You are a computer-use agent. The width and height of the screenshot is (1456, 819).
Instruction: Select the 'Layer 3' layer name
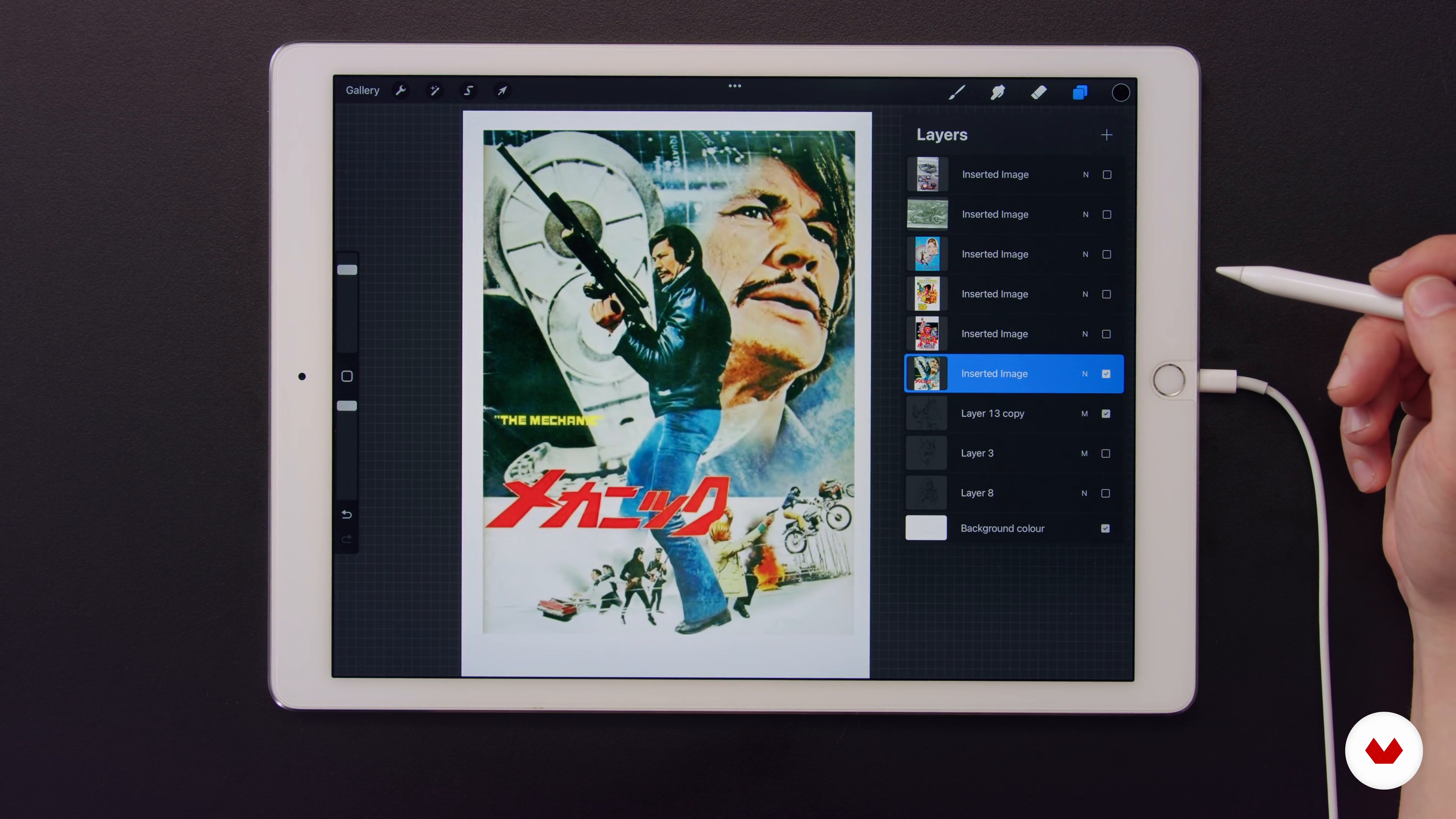pyautogui.click(x=977, y=453)
